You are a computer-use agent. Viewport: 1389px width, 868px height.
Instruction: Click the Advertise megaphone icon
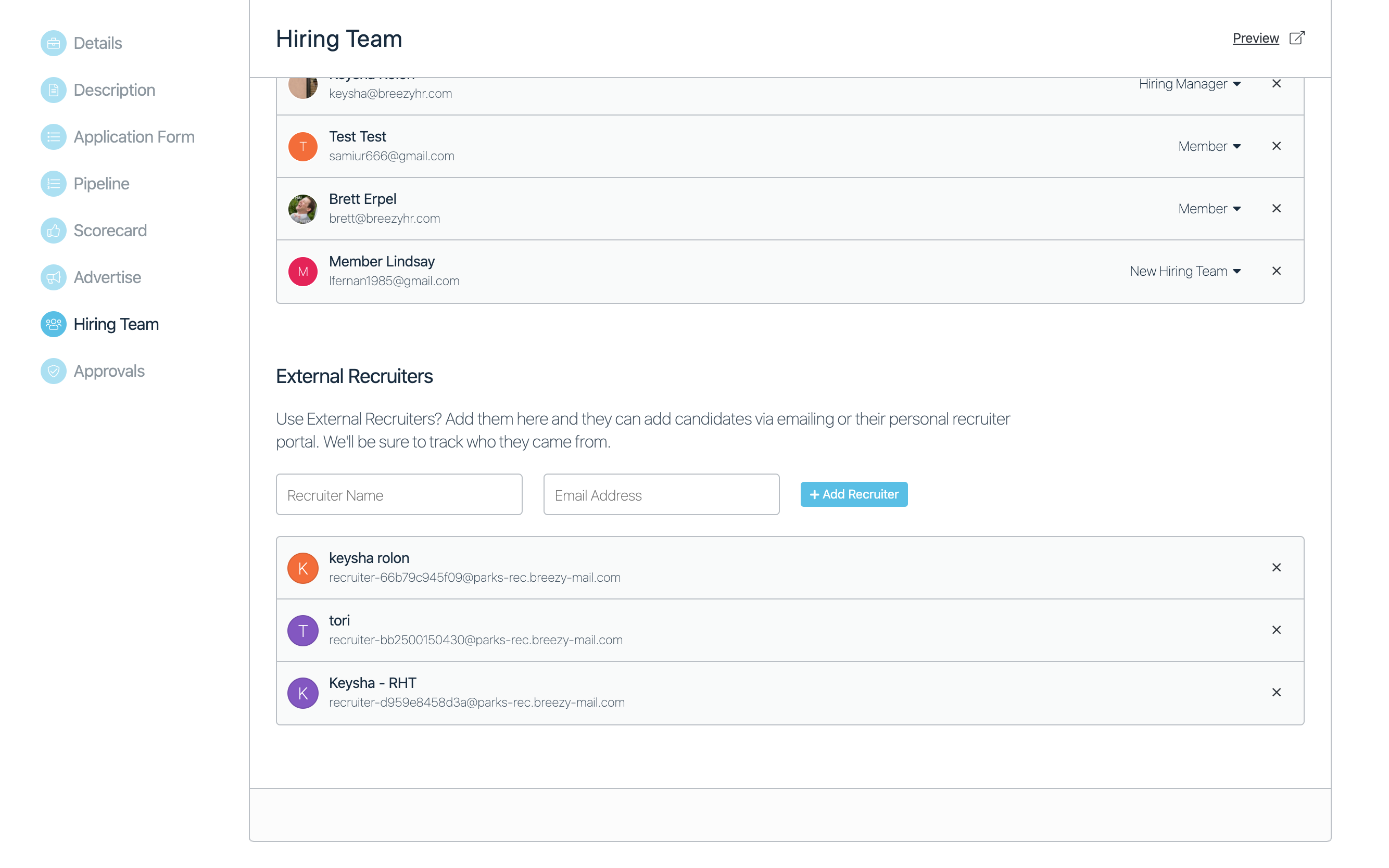pyautogui.click(x=54, y=277)
